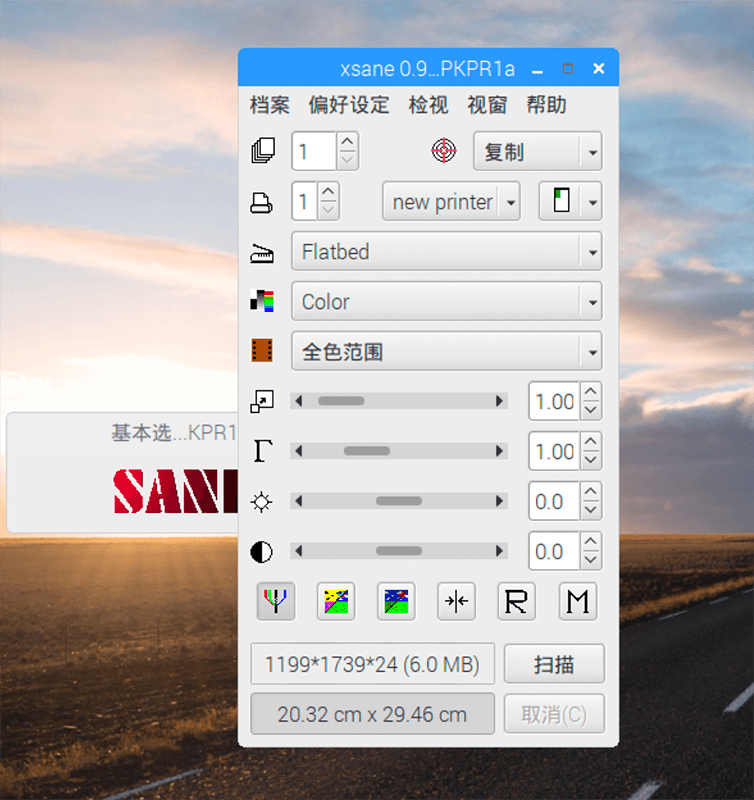Click the gamma symbol icon
This screenshot has width=754, height=800.
click(262, 451)
